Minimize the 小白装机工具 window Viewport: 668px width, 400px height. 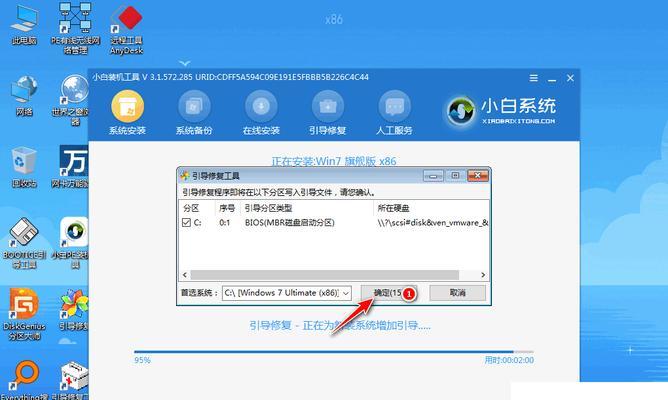click(x=552, y=79)
